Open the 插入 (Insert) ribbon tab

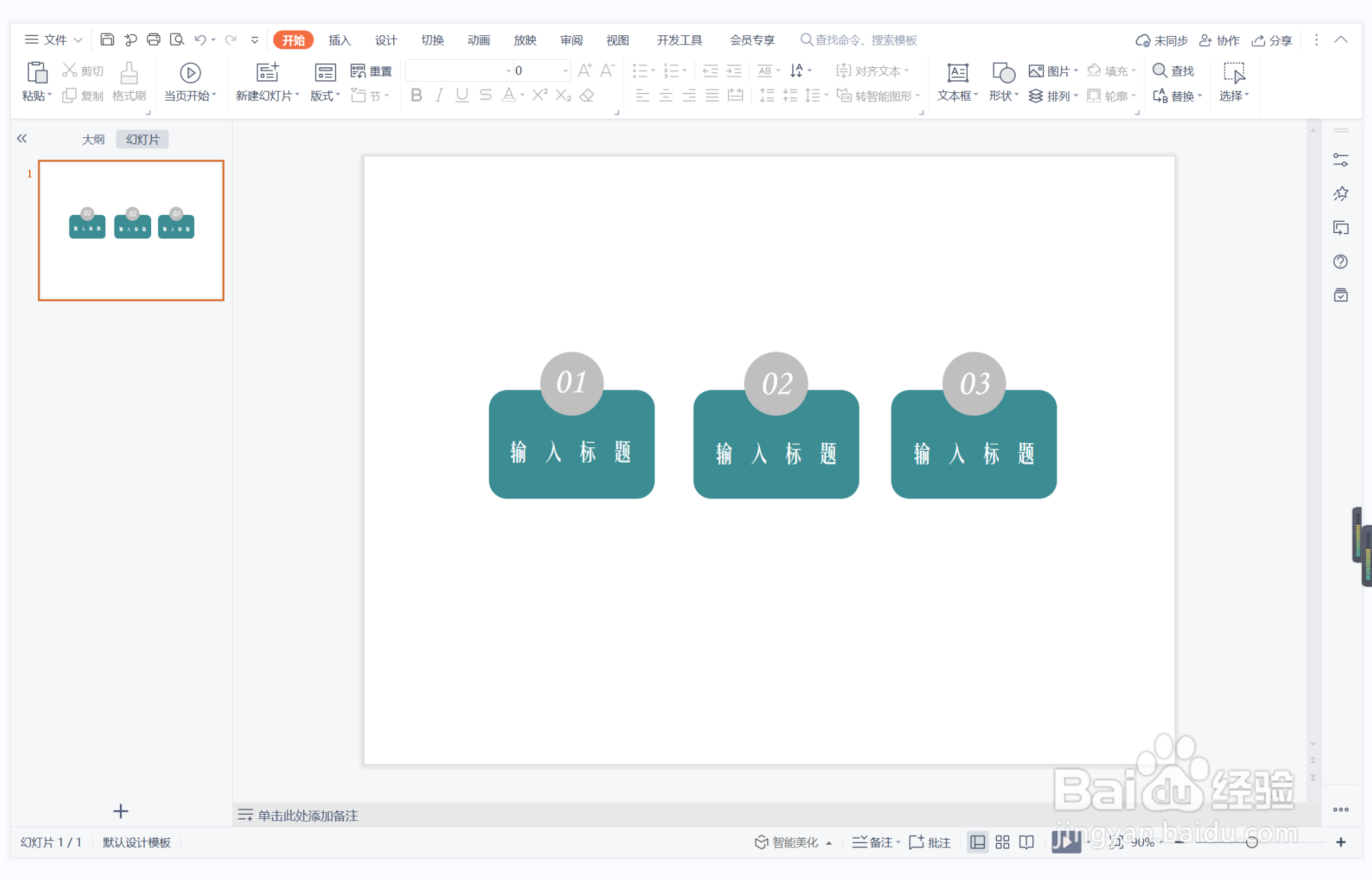[339, 40]
